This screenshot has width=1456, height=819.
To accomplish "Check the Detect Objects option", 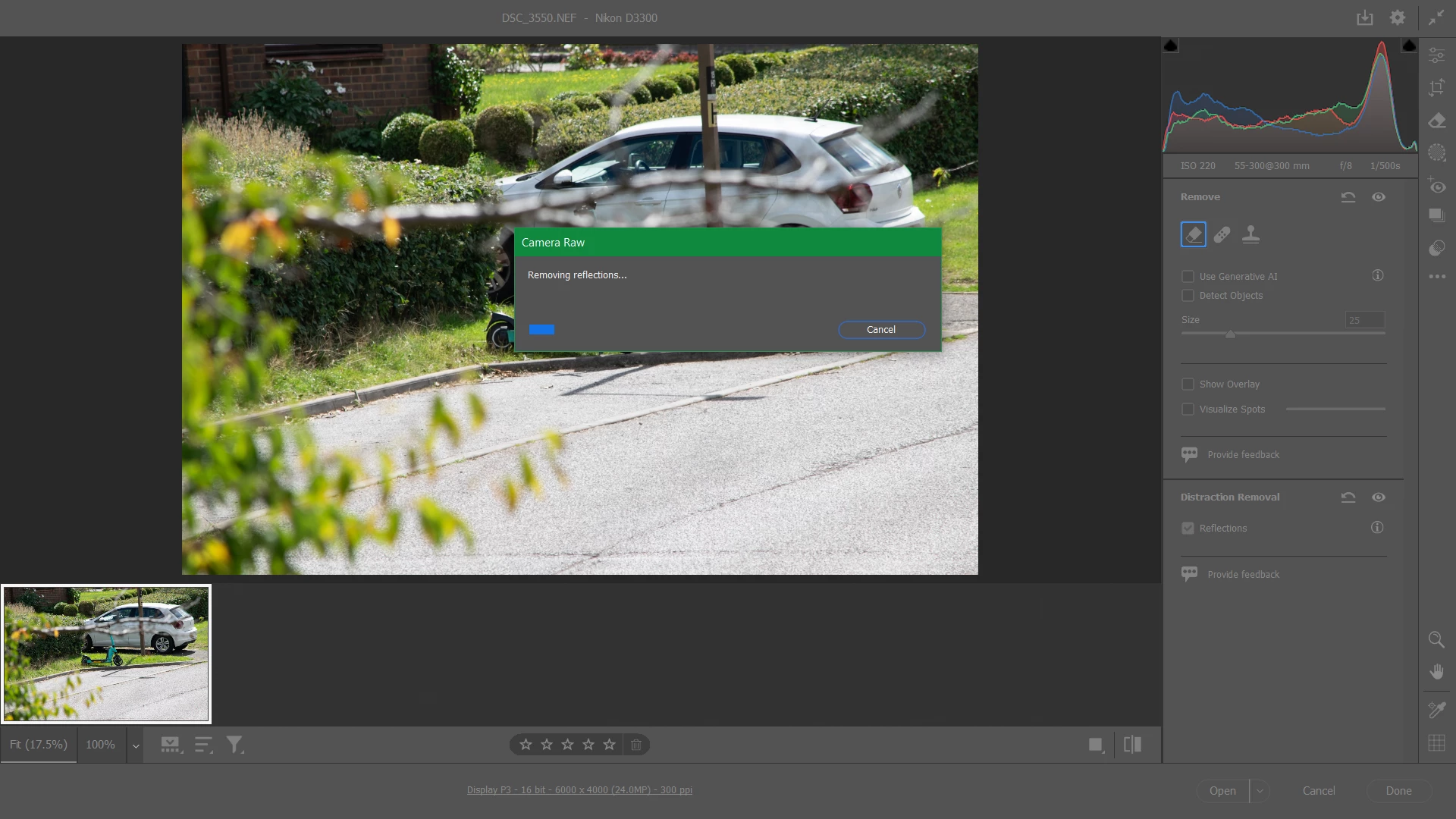I will [x=1188, y=296].
